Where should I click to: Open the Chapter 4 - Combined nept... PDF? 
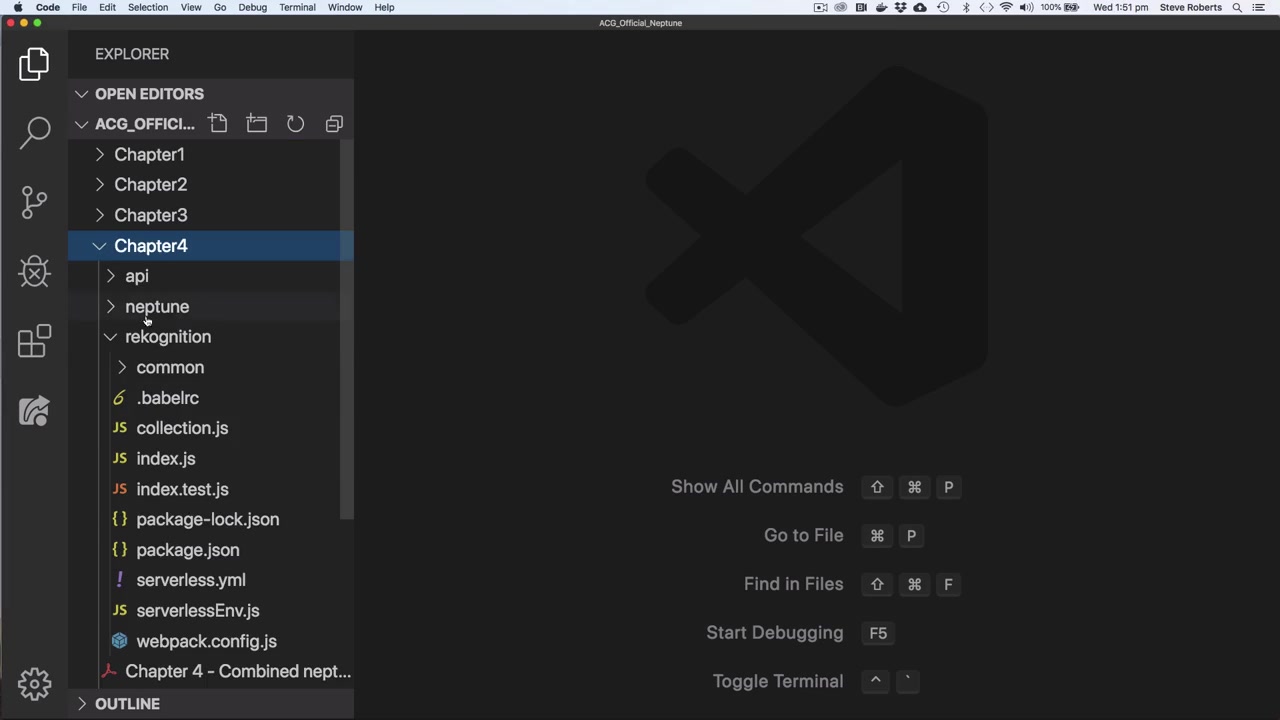coord(210,672)
